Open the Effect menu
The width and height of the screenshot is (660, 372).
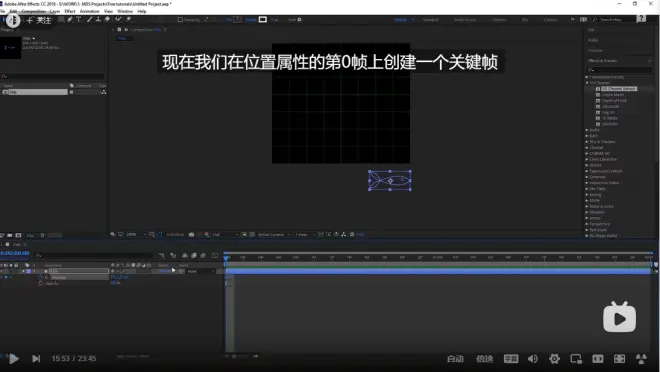(x=70, y=11)
